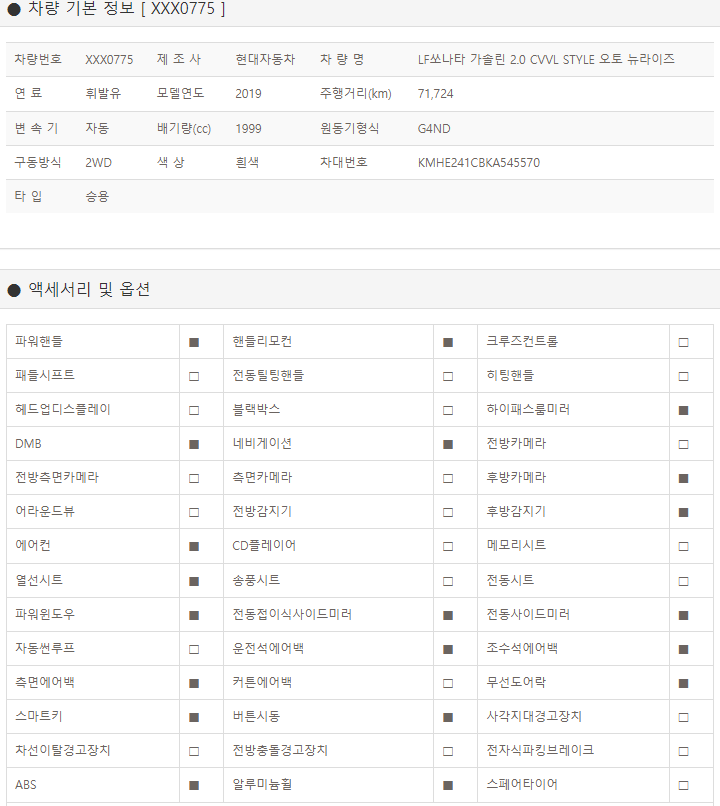The image size is (720, 806).
Task: Check the 어라운드뷰 option box
Action: [x=194, y=512]
